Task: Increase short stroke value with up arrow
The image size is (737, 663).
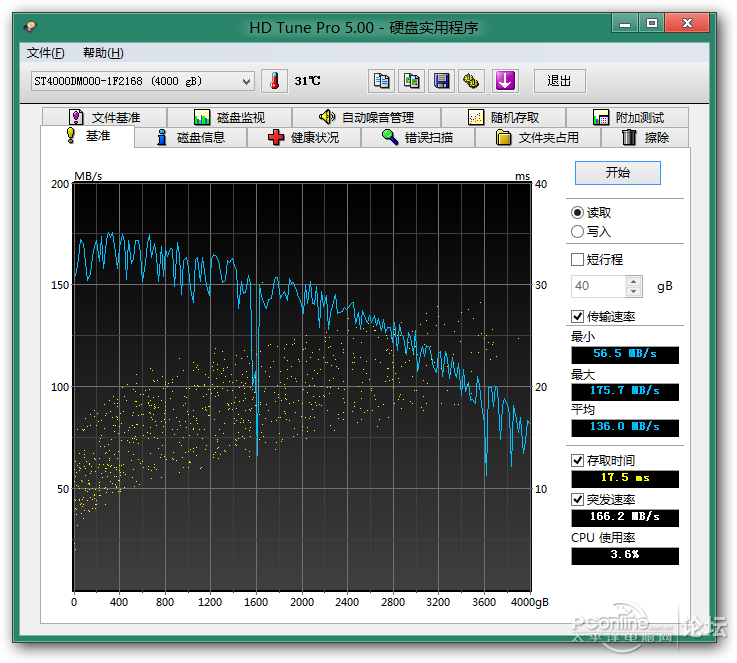Action: [634, 281]
